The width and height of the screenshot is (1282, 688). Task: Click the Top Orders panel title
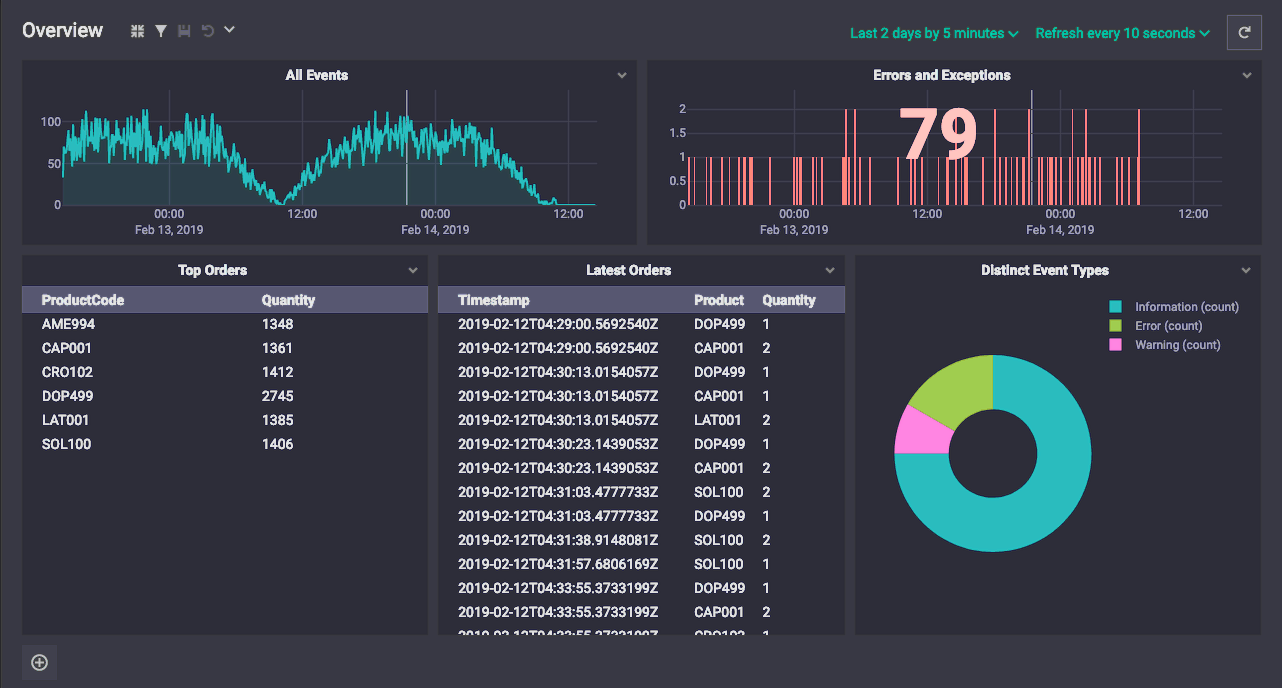213,270
